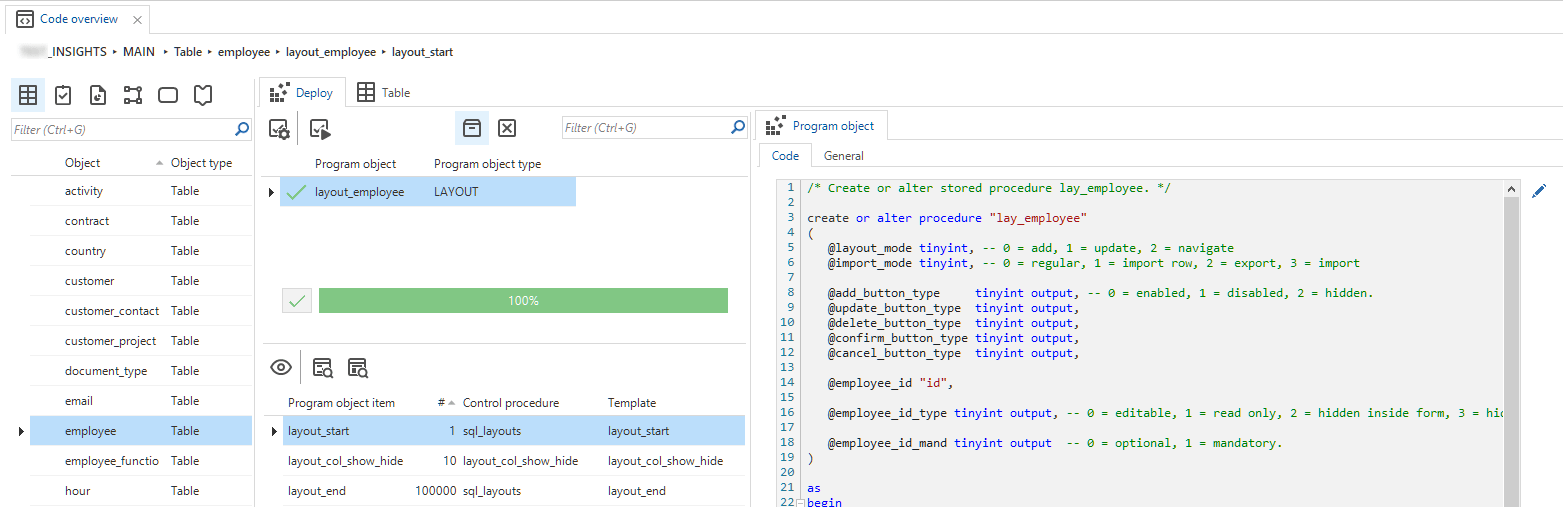This screenshot has height=507, width=1563.
Task: Sort by Control procedure header
Action: (x=511, y=403)
